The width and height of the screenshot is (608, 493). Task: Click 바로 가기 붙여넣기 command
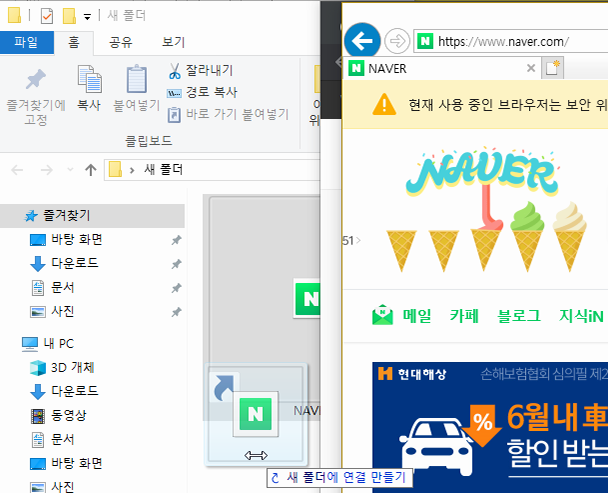(x=228, y=114)
